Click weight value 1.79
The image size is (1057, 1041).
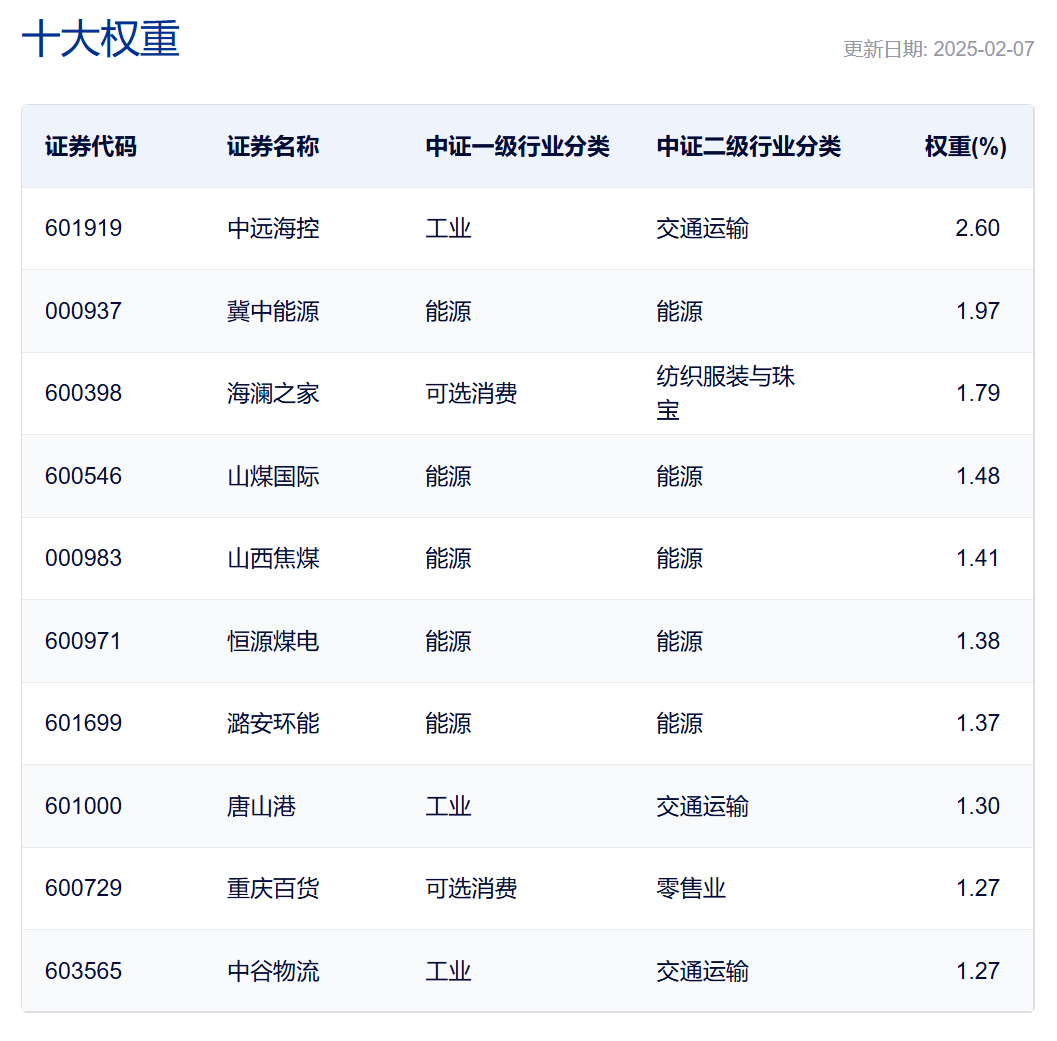(977, 393)
